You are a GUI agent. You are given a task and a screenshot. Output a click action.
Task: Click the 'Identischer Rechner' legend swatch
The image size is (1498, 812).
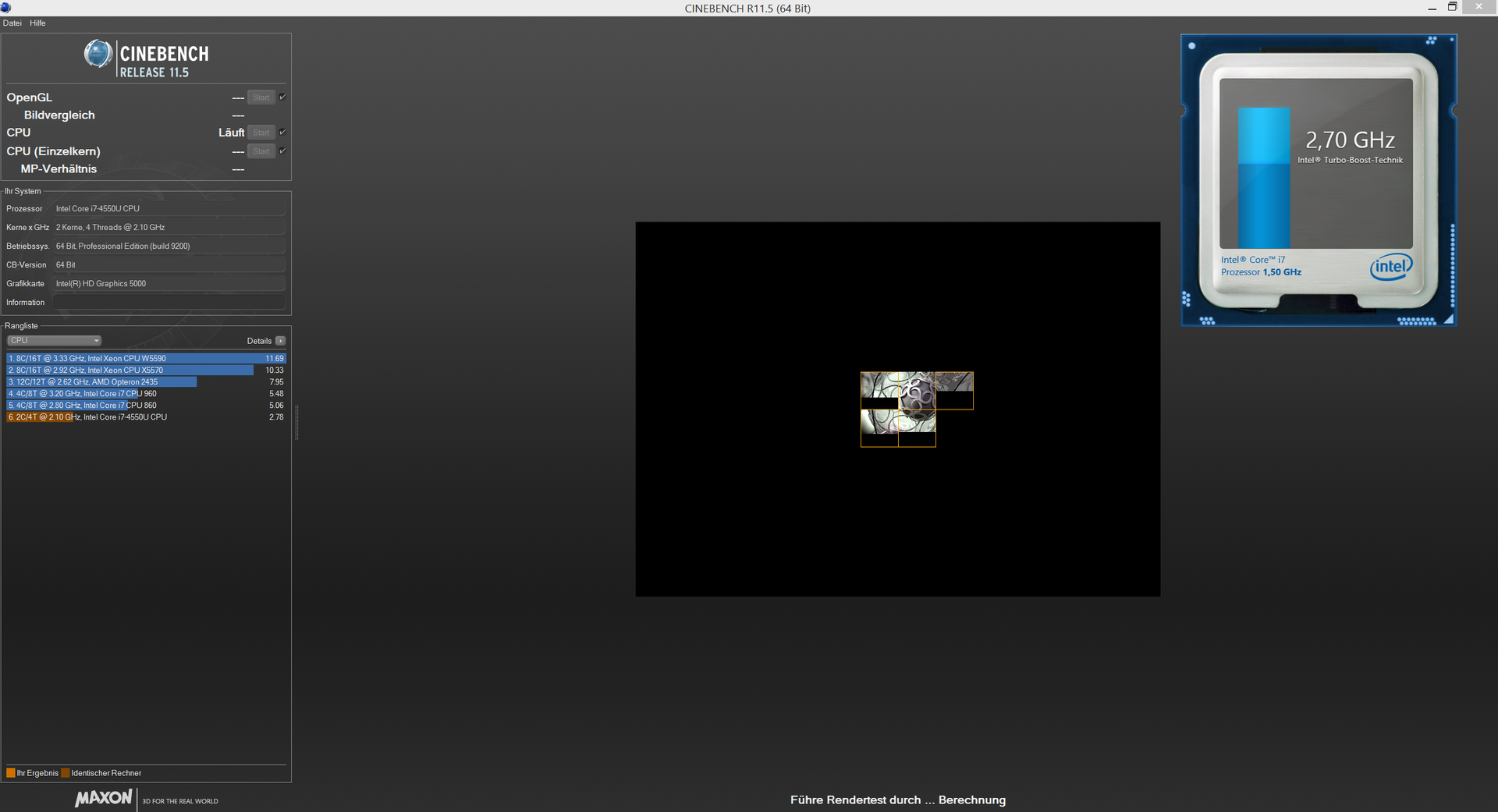tap(66, 773)
